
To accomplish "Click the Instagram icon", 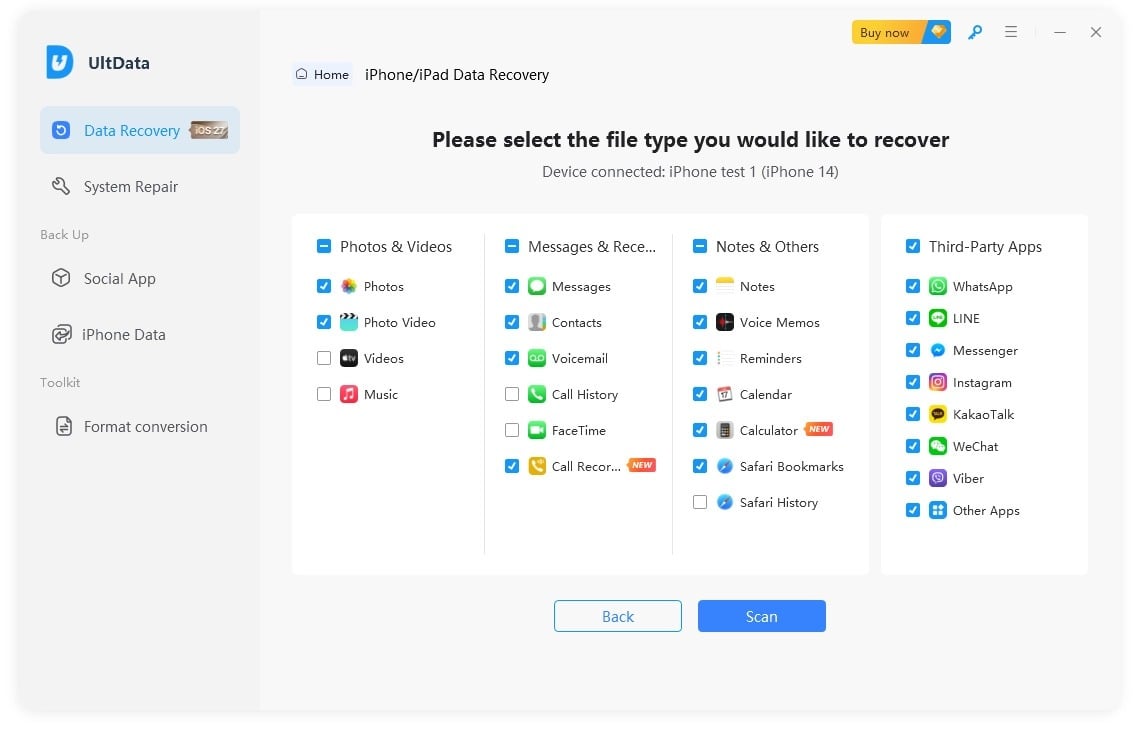I will pyautogui.click(x=938, y=382).
